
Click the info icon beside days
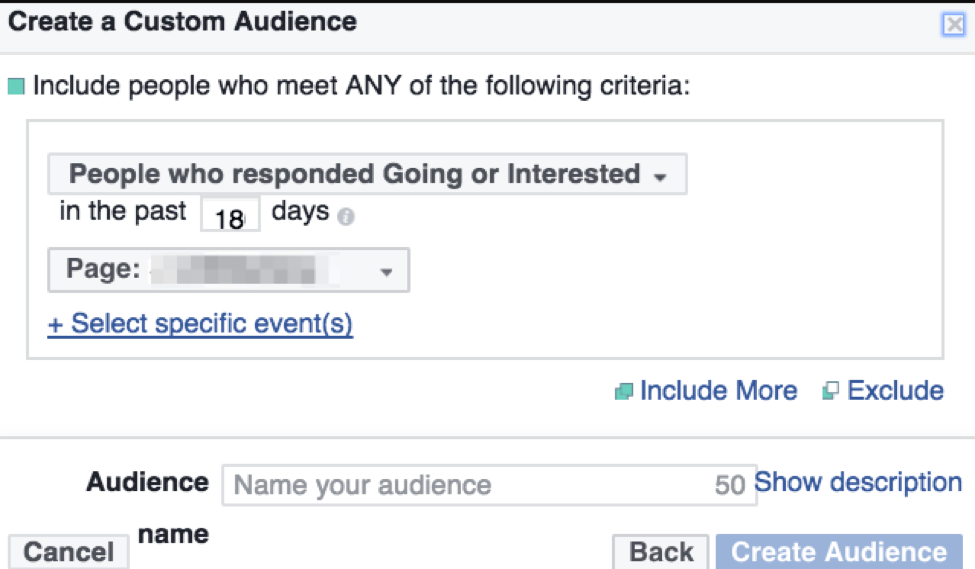pyautogui.click(x=345, y=216)
